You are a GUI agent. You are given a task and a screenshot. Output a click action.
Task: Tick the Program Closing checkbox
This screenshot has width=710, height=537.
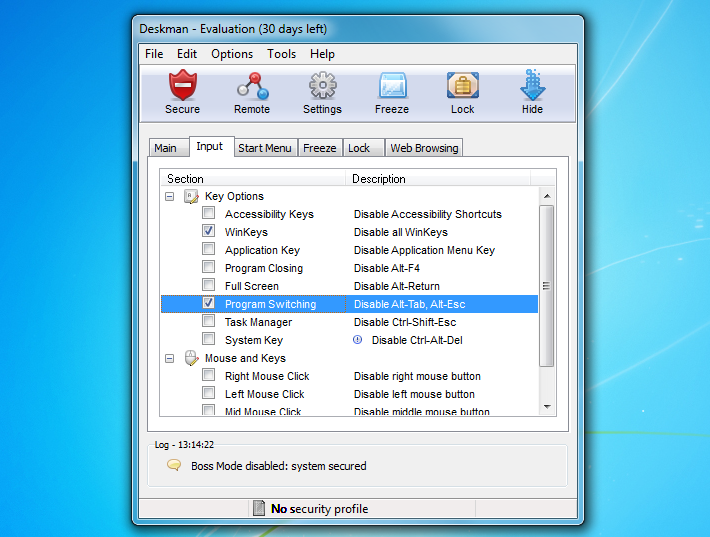208,267
